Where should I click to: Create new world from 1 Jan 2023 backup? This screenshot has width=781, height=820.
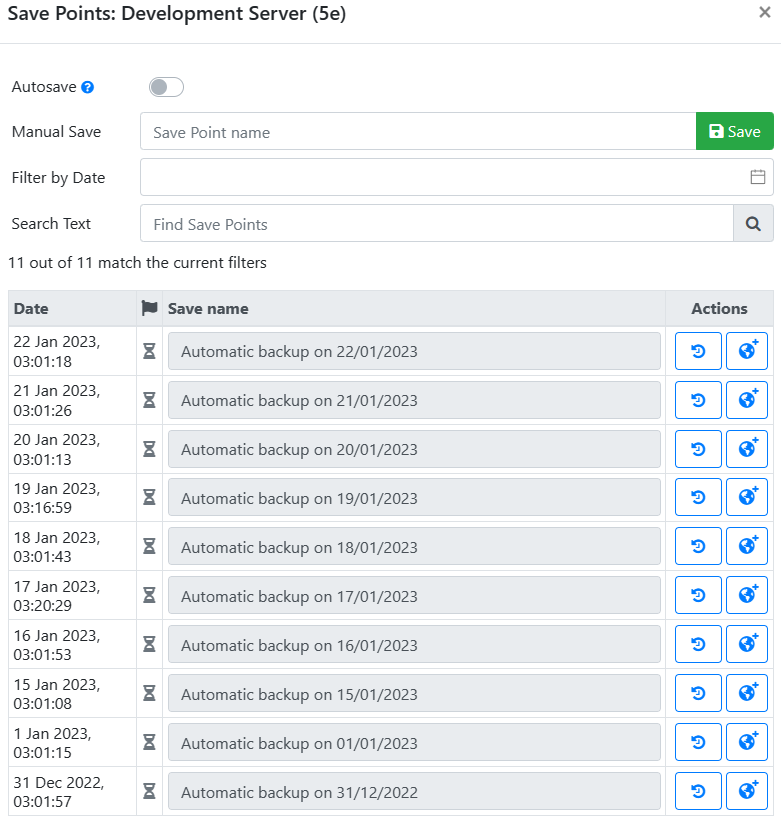[x=747, y=743]
